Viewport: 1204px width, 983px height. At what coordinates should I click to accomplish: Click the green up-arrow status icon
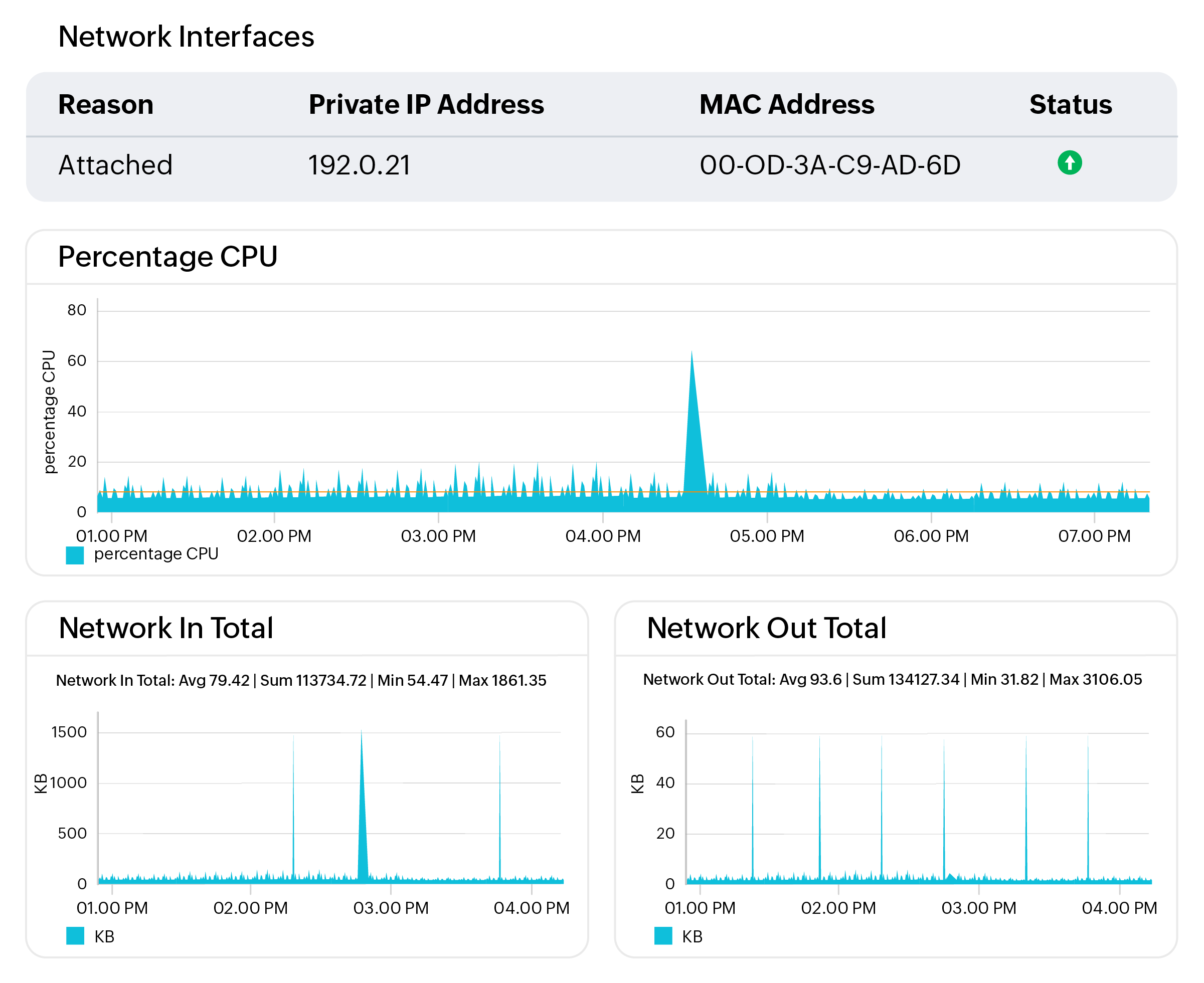click(x=1069, y=163)
